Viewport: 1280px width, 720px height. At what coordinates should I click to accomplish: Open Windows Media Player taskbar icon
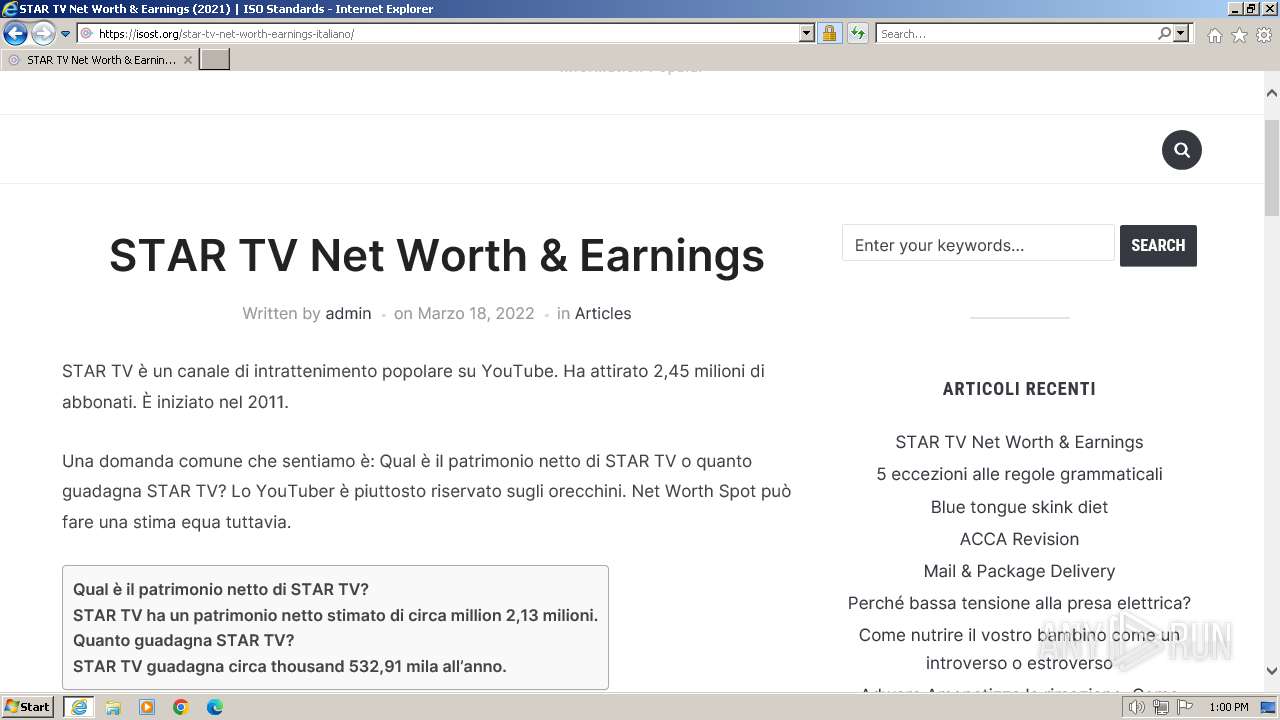click(147, 707)
